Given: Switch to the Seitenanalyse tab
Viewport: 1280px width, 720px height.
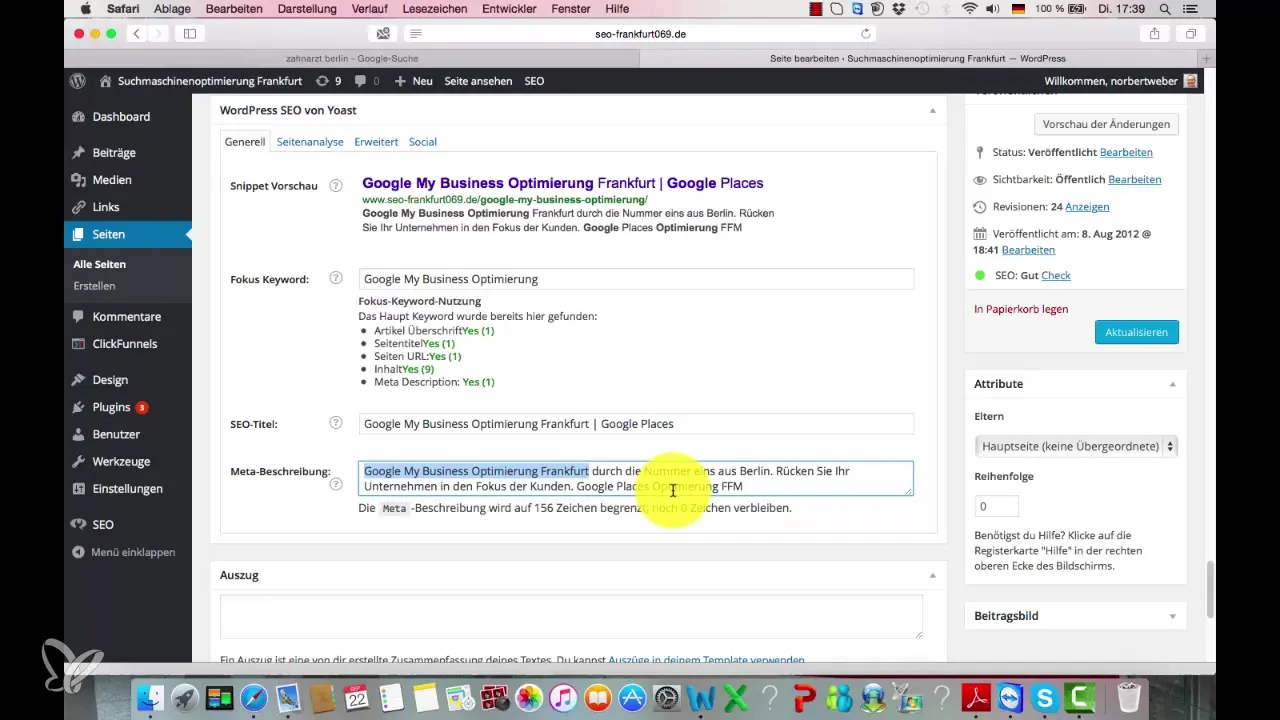Looking at the screenshot, I should [310, 142].
